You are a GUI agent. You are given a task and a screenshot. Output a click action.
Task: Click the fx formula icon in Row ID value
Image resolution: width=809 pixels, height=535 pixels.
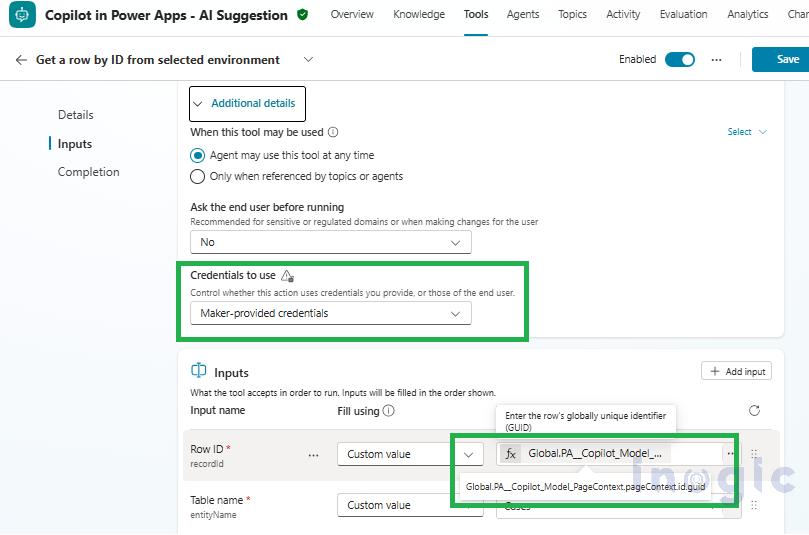point(511,453)
